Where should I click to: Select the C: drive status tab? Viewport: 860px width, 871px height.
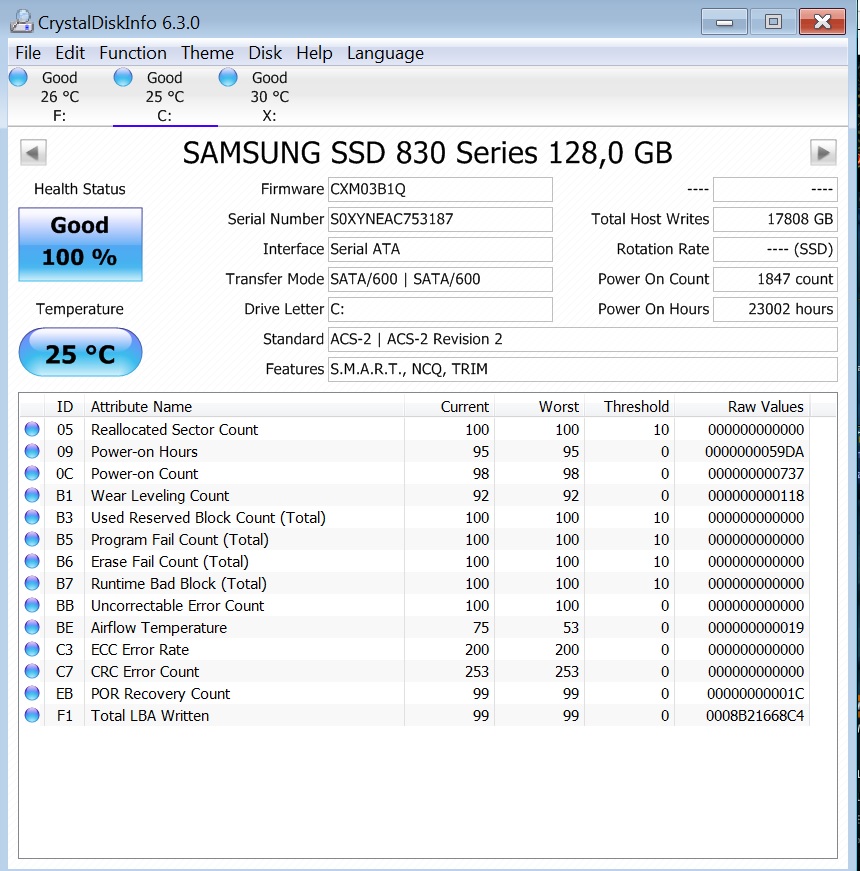[x=164, y=96]
